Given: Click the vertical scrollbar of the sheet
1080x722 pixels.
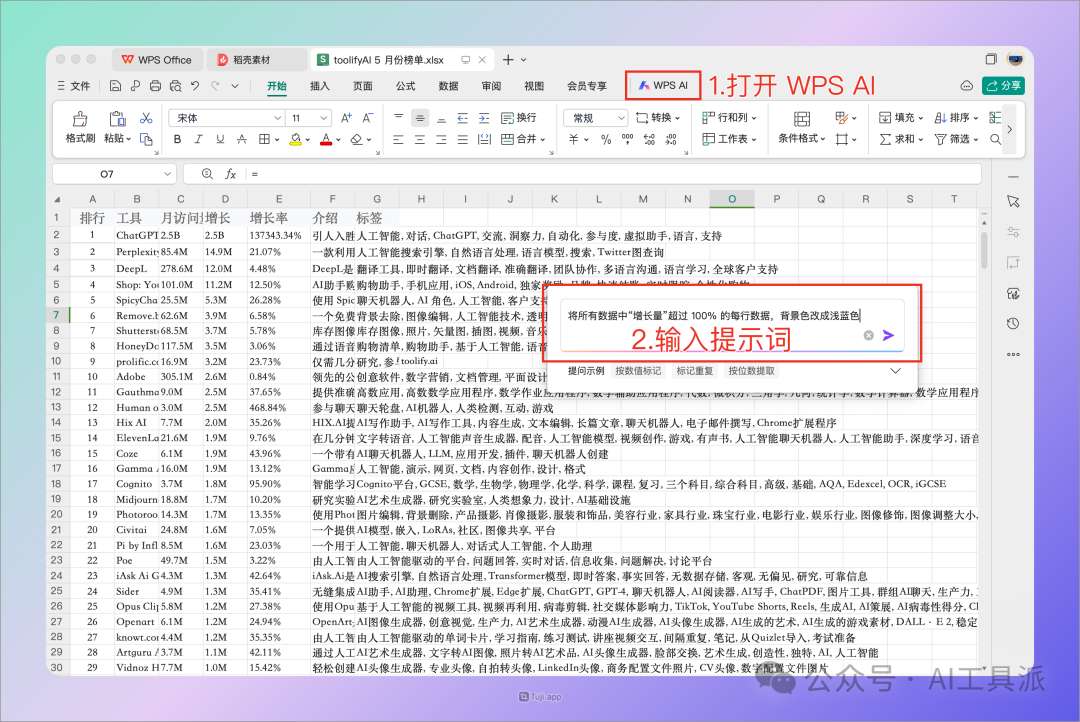Looking at the screenshot, I should click(x=984, y=249).
